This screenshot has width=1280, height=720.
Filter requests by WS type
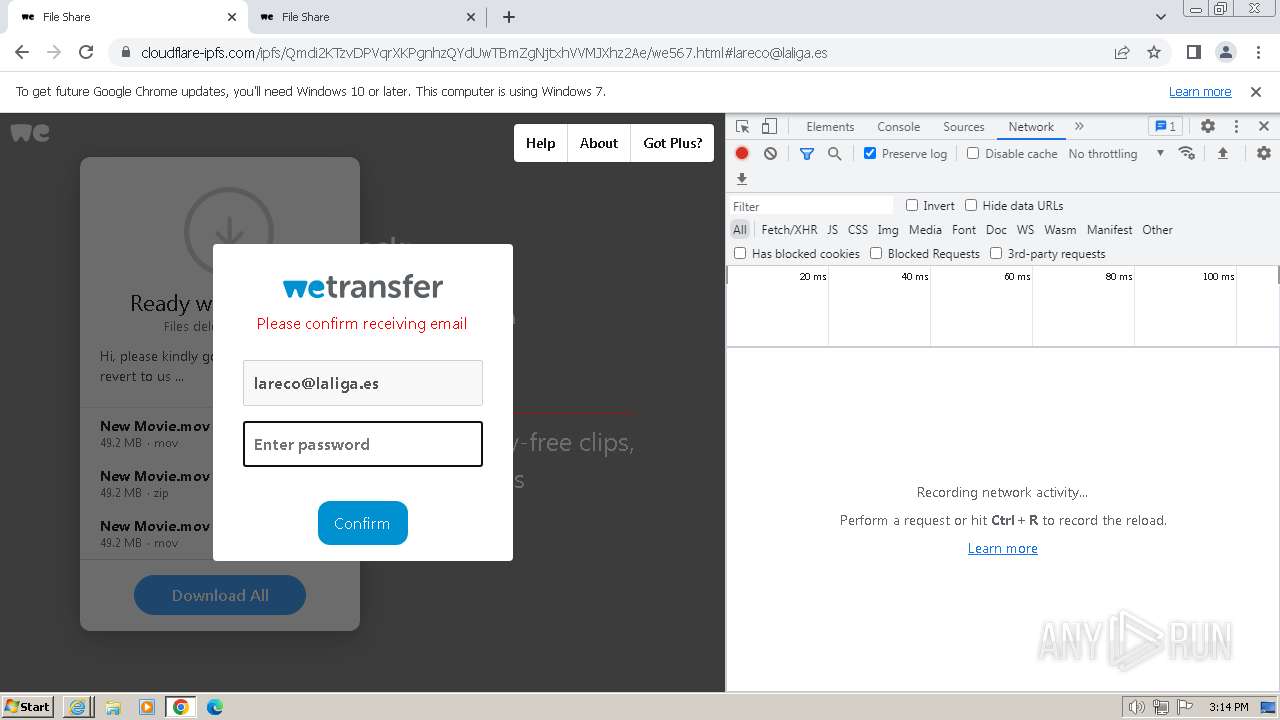tap(1025, 229)
